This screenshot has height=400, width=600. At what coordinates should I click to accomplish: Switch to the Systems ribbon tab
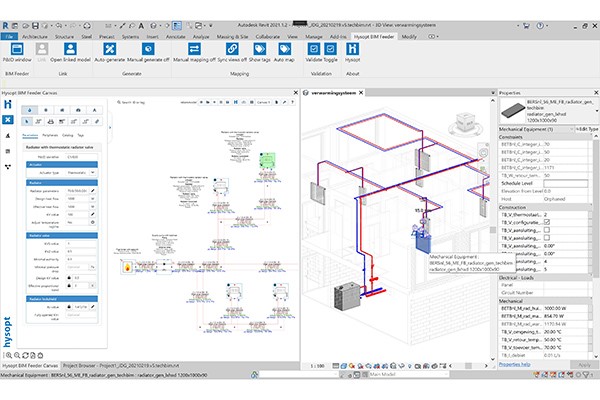(130, 37)
